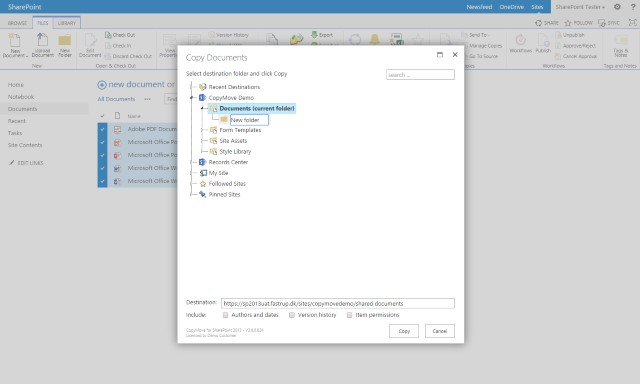Select the CopyMove Demo site icon
This screenshot has height=384, width=640.
tap(202, 98)
